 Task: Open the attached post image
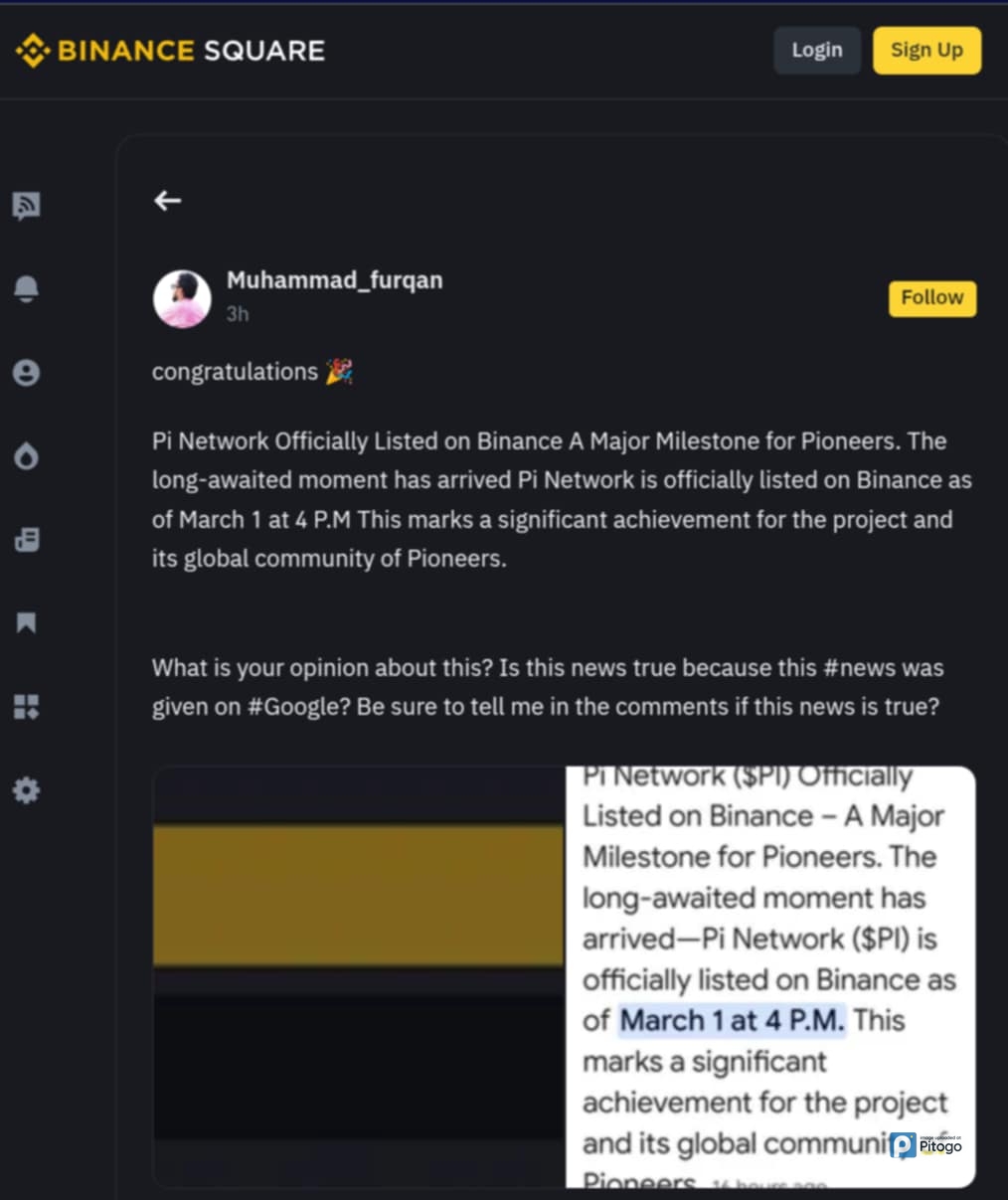(564, 976)
